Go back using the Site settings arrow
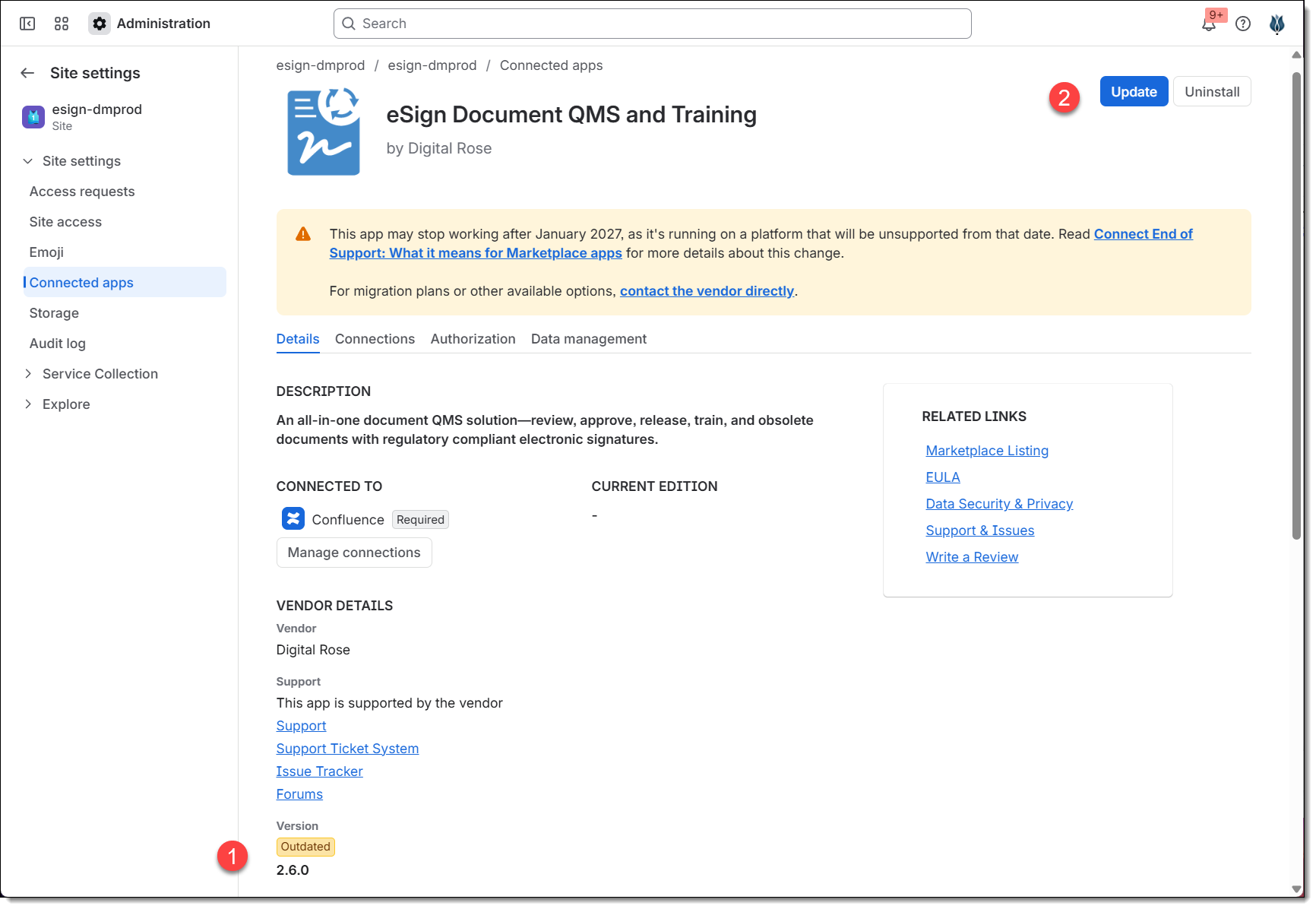 click(x=28, y=73)
